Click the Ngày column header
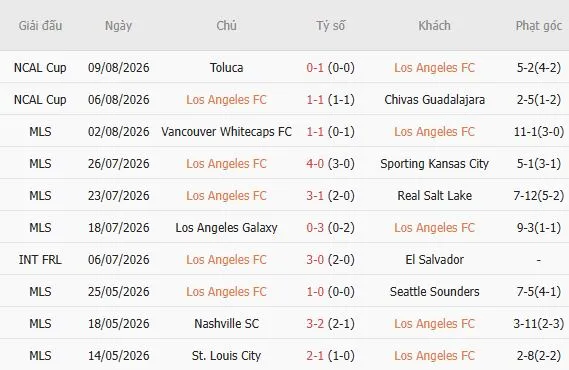 118,26
